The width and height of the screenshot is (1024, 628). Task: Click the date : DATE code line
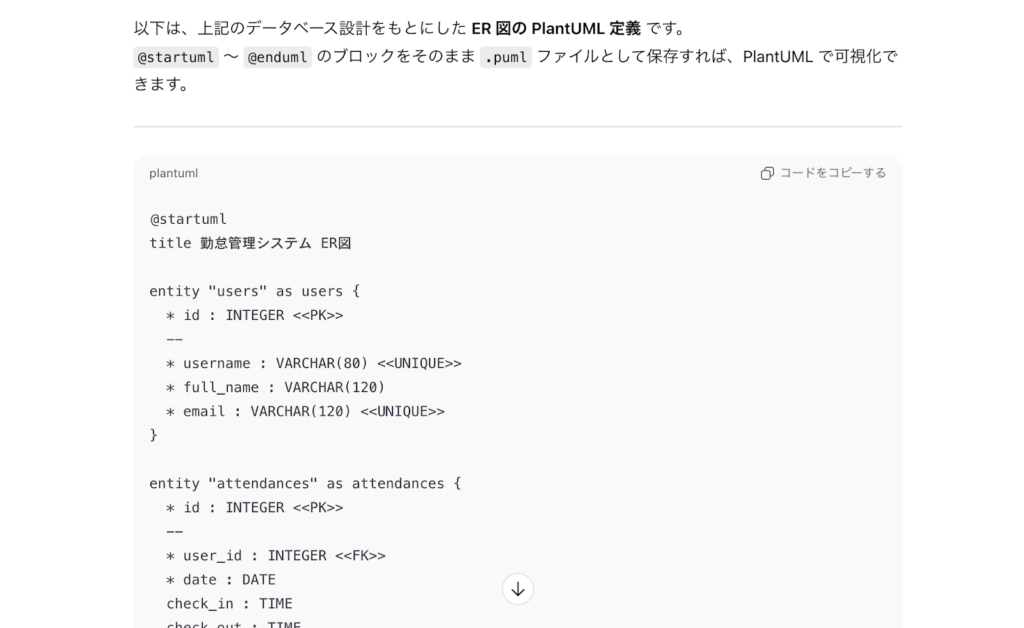coord(221,579)
